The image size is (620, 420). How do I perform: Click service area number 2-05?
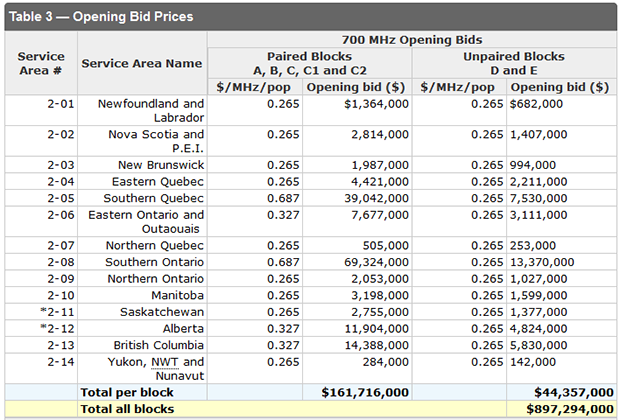[61, 199]
